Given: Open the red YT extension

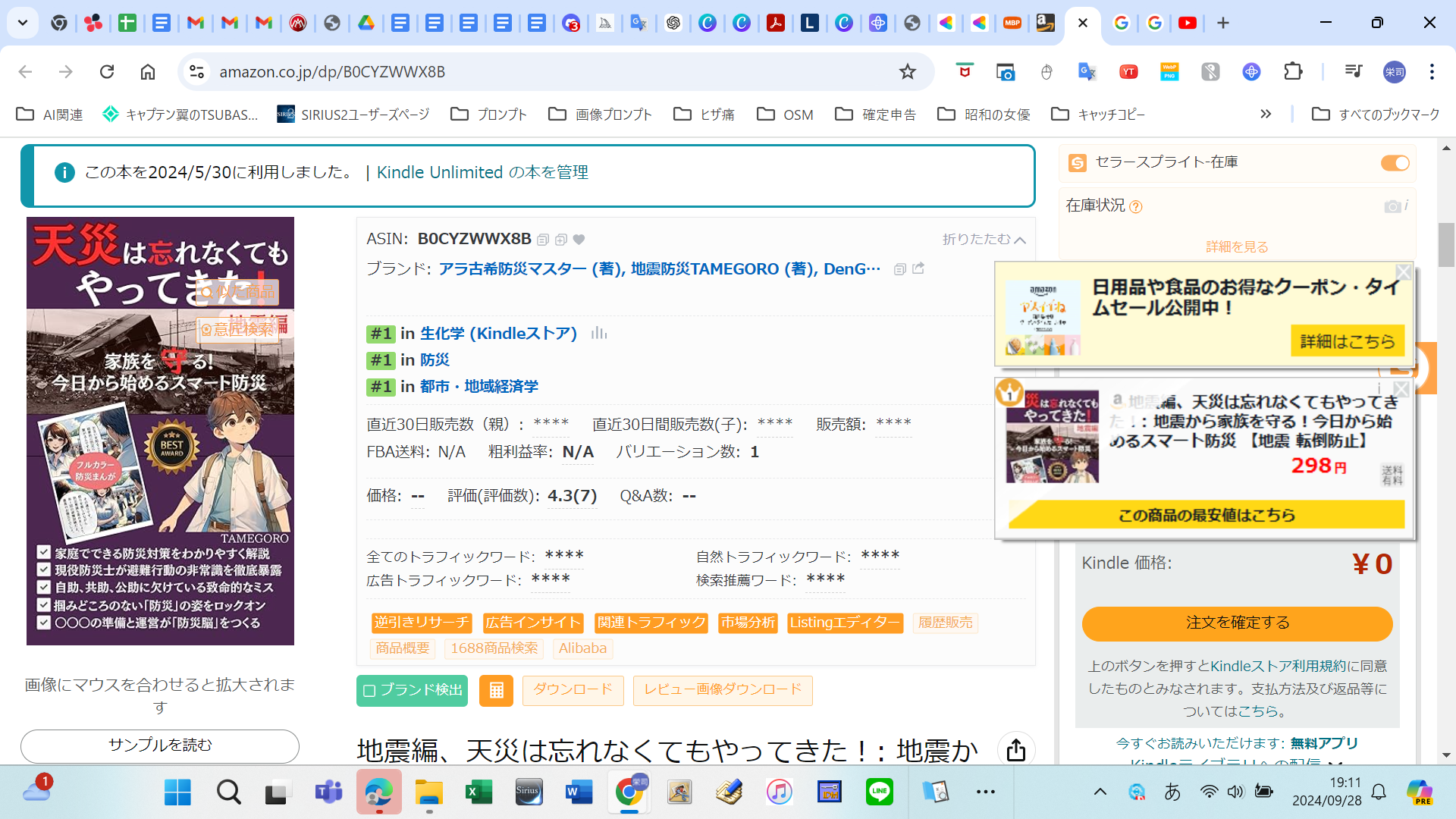Looking at the screenshot, I should pyautogui.click(x=1128, y=71).
